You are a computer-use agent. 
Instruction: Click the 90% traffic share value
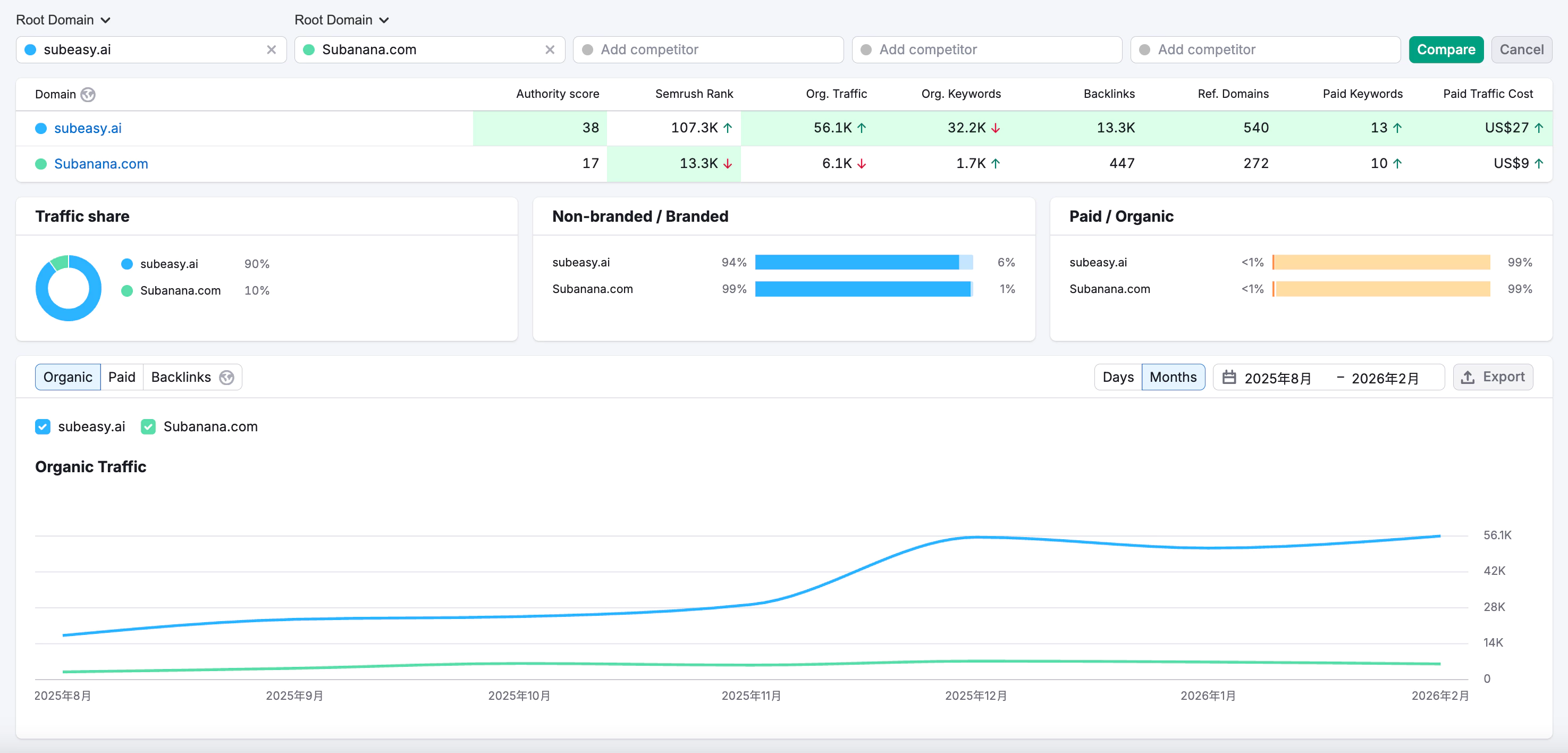point(257,264)
